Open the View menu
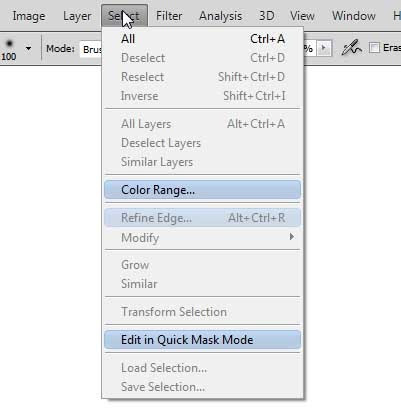 coord(302,16)
